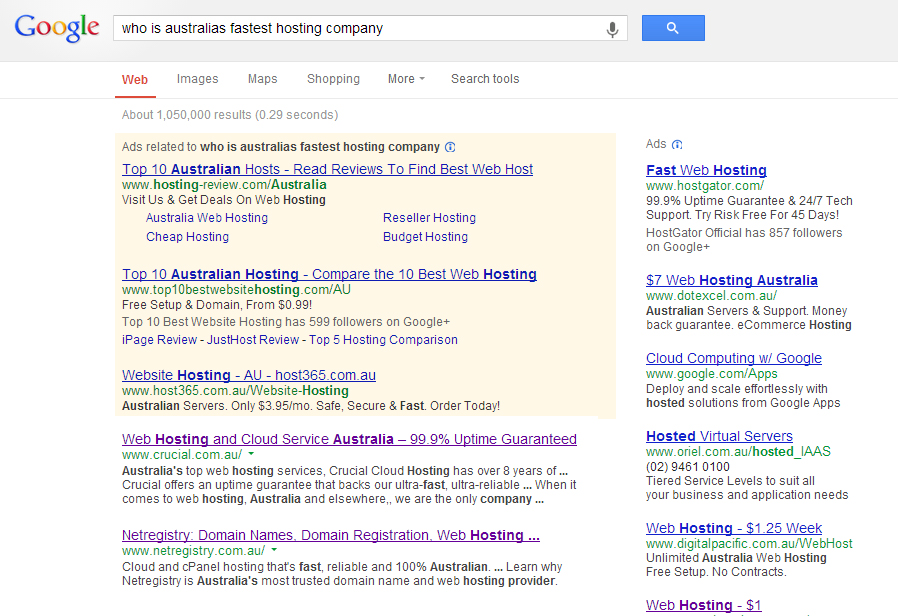The height and width of the screenshot is (616, 898).
Task: Expand the More menu arrow
Action: tap(422, 78)
